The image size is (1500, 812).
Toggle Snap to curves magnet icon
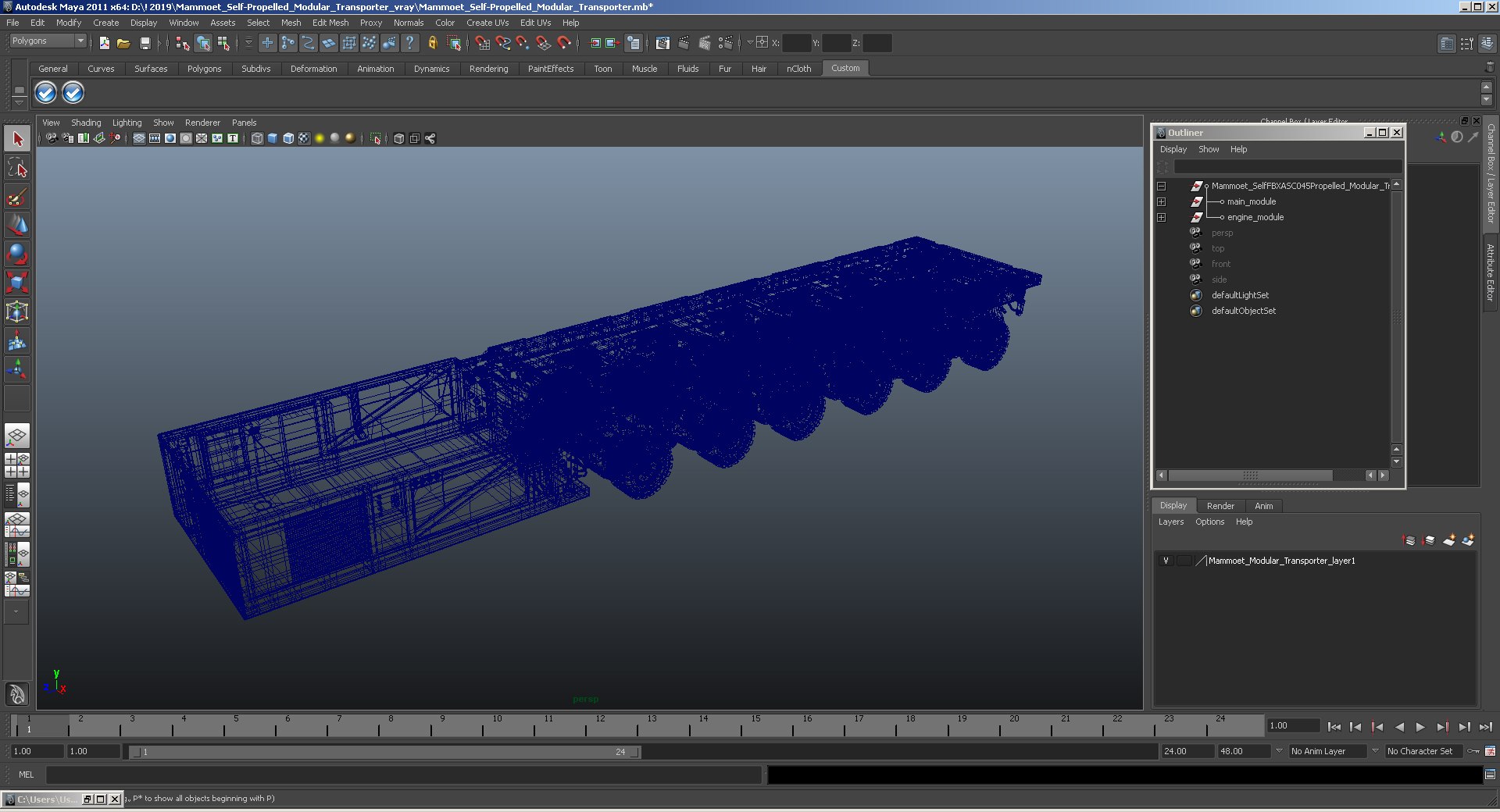coord(502,43)
